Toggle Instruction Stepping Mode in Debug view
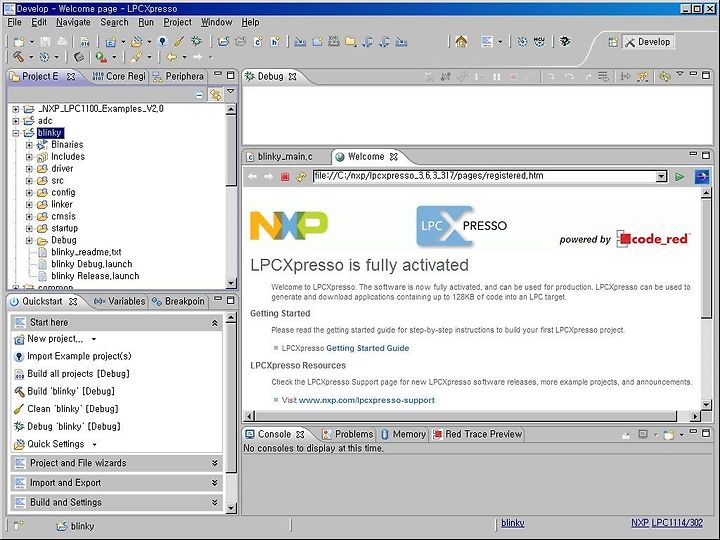720x540 pixels. coord(625,77)
